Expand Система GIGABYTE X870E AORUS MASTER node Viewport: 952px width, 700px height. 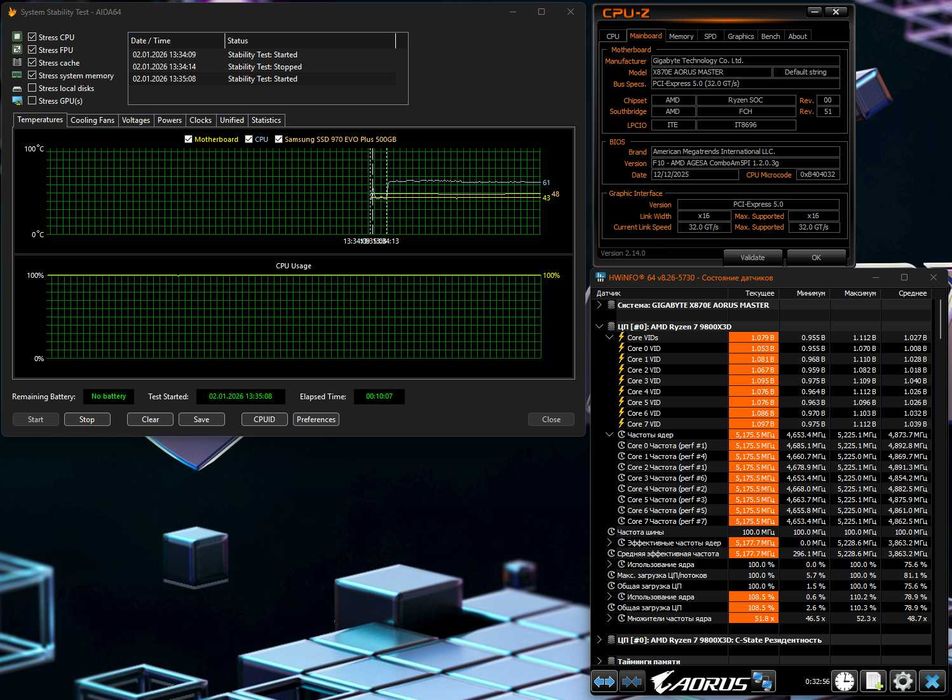pos(600,305)
